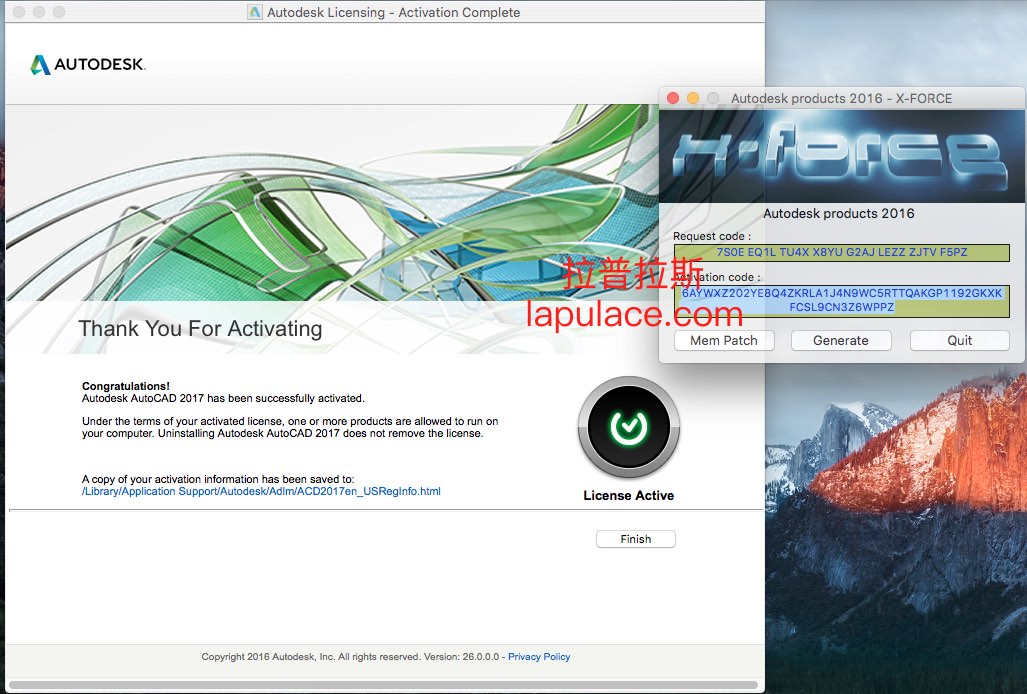Viewport: 1027px width, 694px height.
Task: Click the Generate button
Action: [x=840, y=341]
